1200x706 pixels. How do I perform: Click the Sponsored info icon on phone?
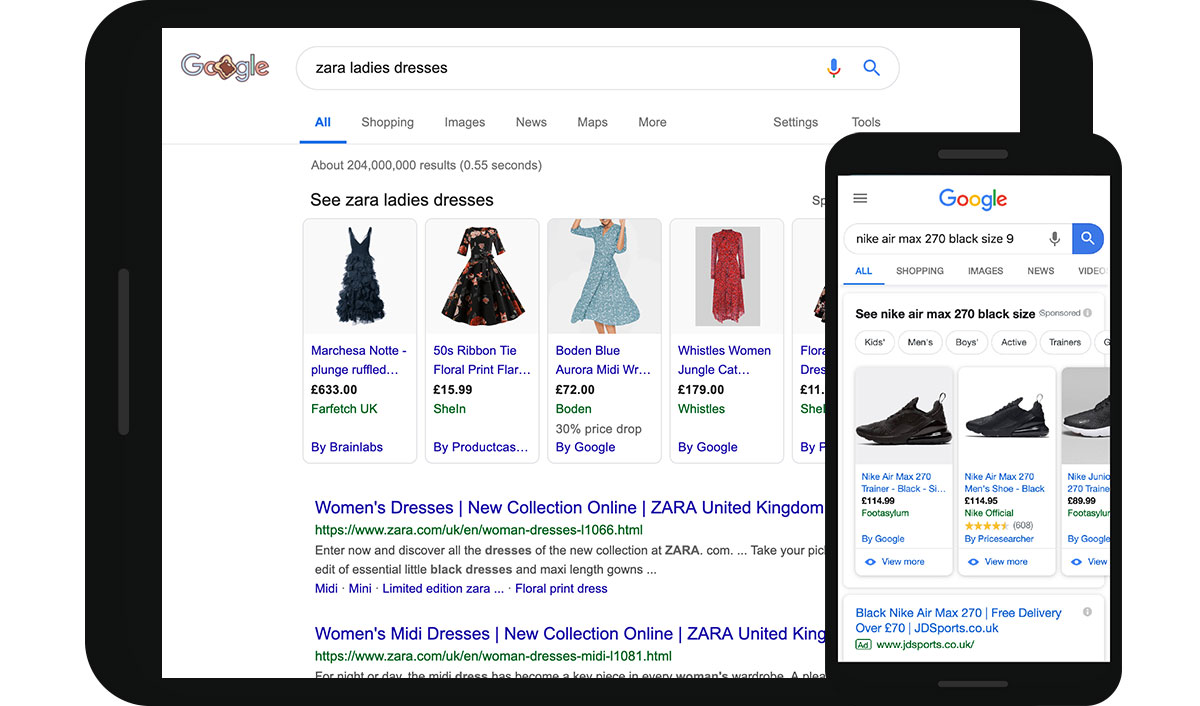click(x=1088, y=313)
